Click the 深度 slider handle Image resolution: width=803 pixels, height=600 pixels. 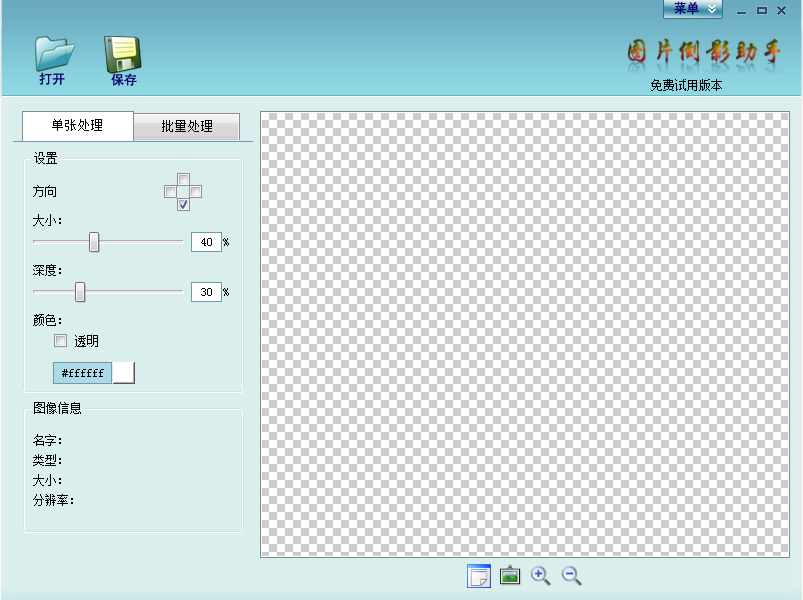pos(80,292)
